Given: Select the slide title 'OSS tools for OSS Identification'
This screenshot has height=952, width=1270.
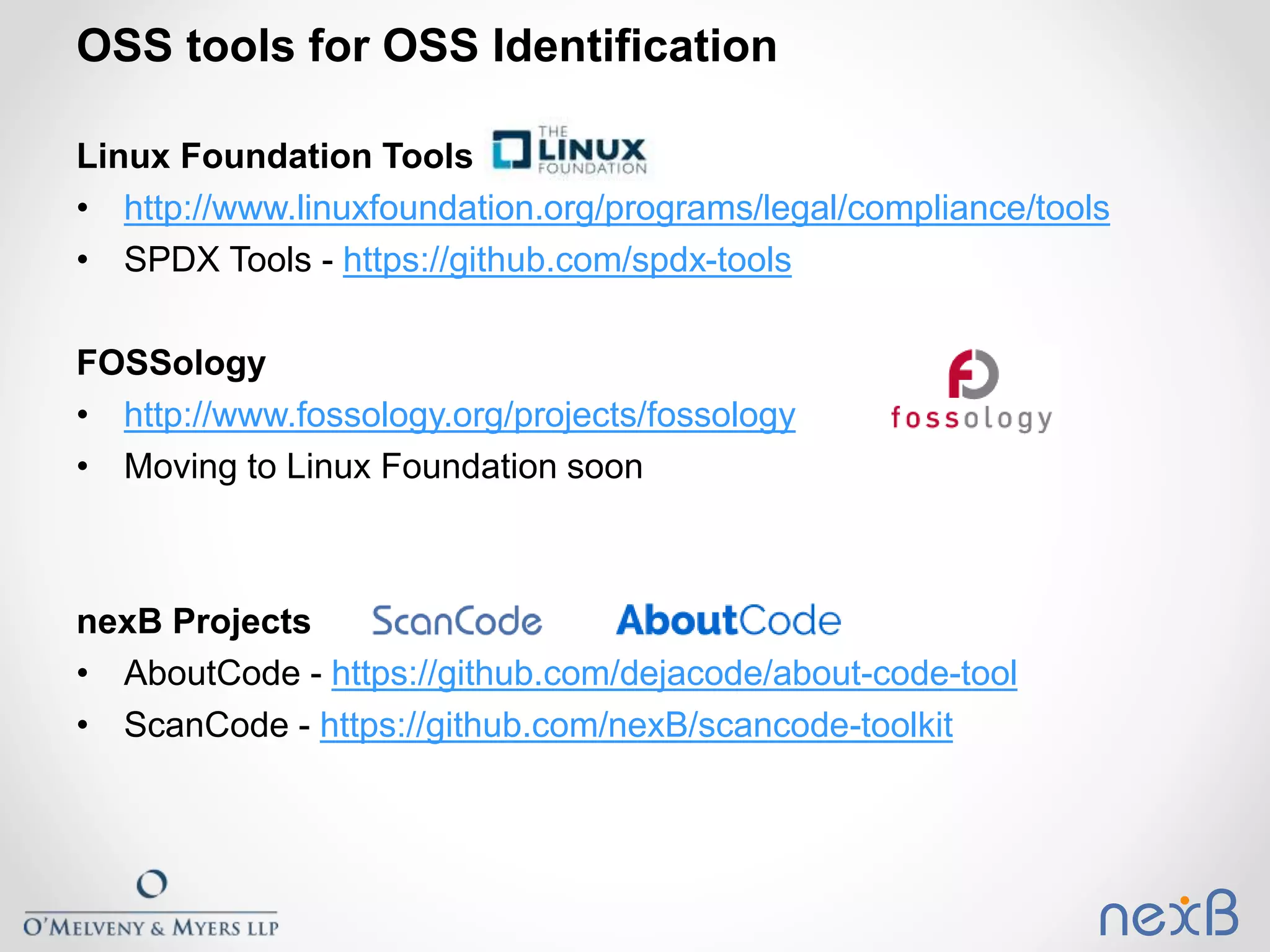Looking at the screenshot, I should tap(427, 46).
